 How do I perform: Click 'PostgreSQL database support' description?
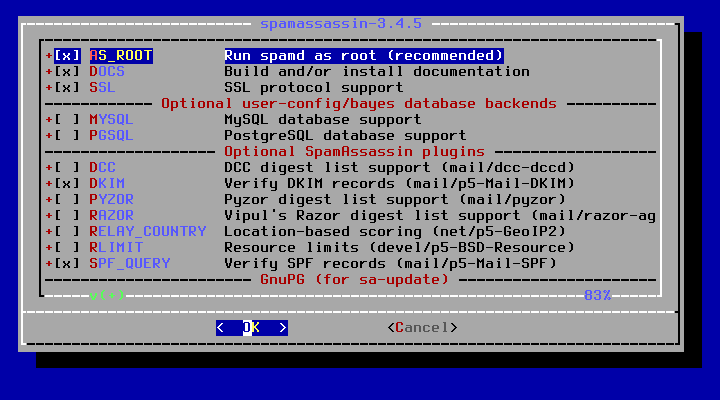tap(345, 135)
